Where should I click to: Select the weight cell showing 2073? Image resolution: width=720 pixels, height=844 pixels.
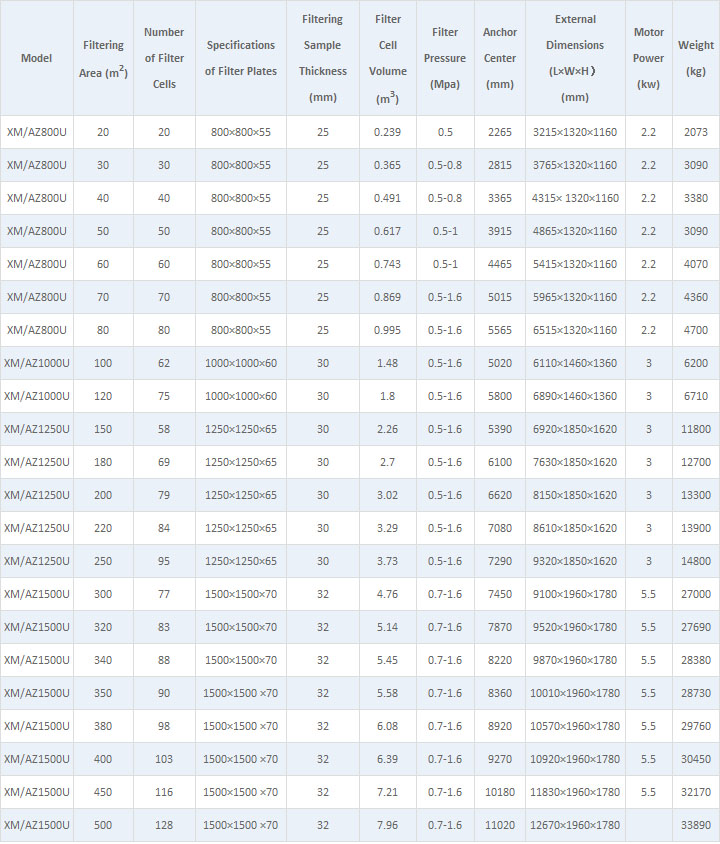coord(696,132)
